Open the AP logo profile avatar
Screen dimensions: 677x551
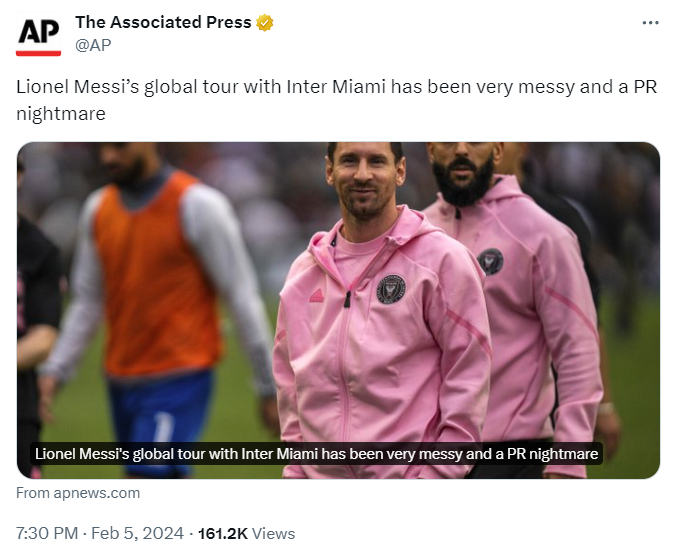(39, 35)
